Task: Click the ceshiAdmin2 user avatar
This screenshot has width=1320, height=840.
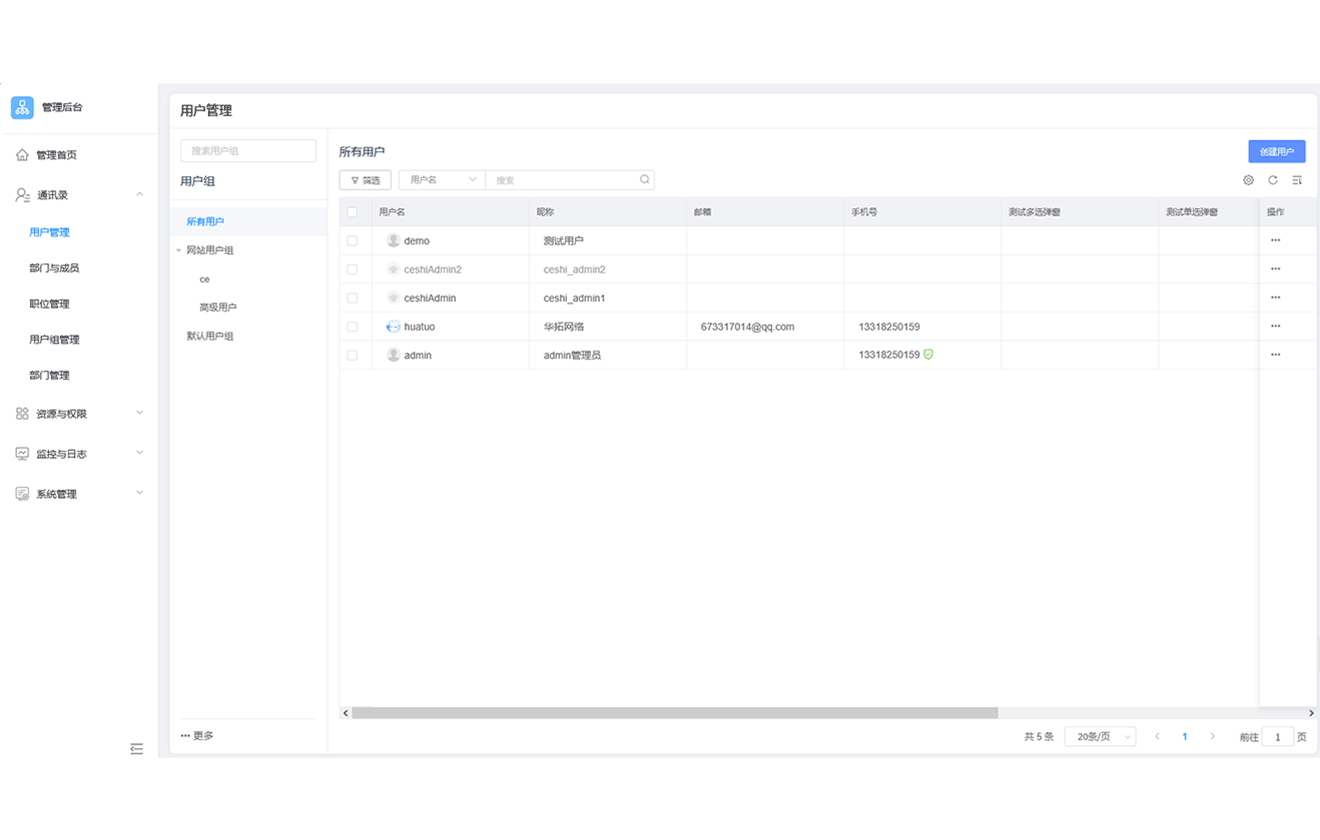Action: pos(393,269)
